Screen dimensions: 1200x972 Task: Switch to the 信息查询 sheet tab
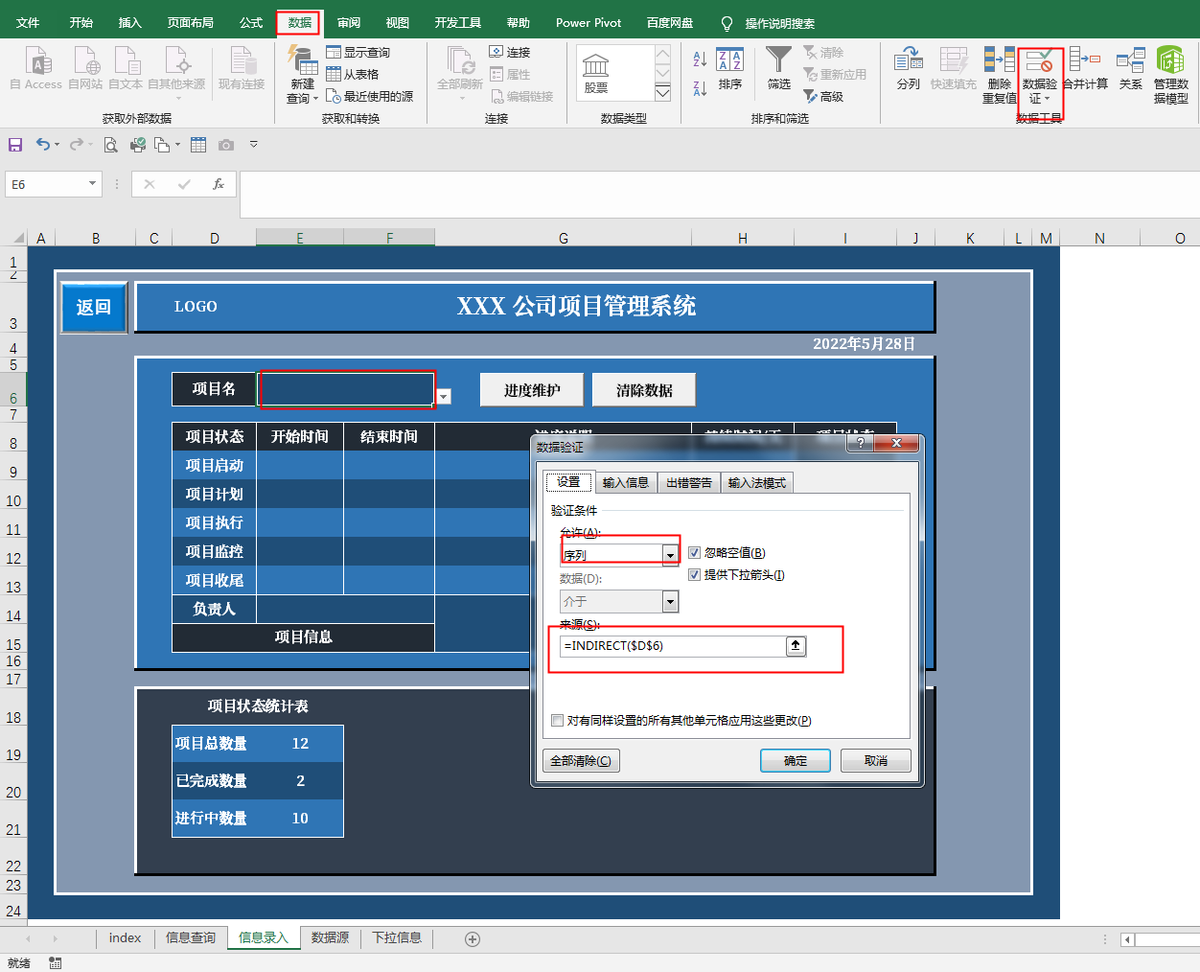(x=190, y=938)
